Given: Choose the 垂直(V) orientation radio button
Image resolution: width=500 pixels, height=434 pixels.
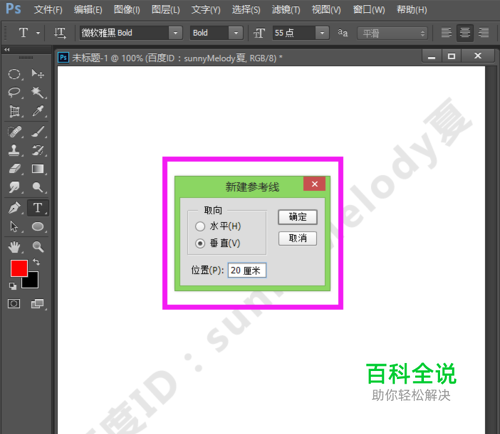Looking at the screenshot, I should [200, 243].
